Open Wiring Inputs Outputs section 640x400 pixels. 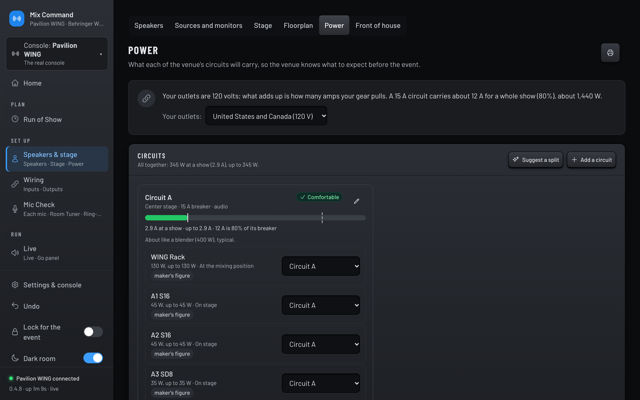click(57, 184)
